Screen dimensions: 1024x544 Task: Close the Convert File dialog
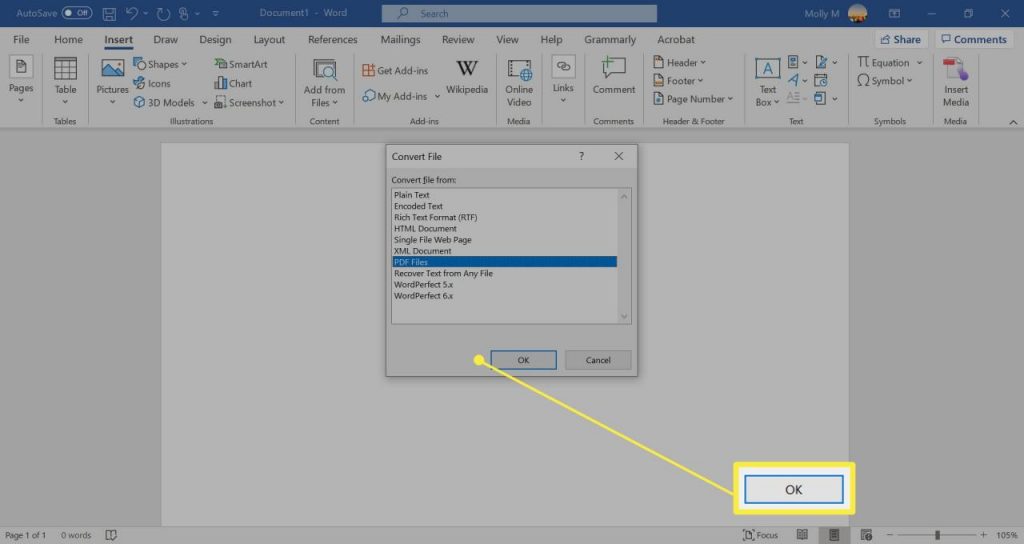pyautogui.click(x=618, y=156)
